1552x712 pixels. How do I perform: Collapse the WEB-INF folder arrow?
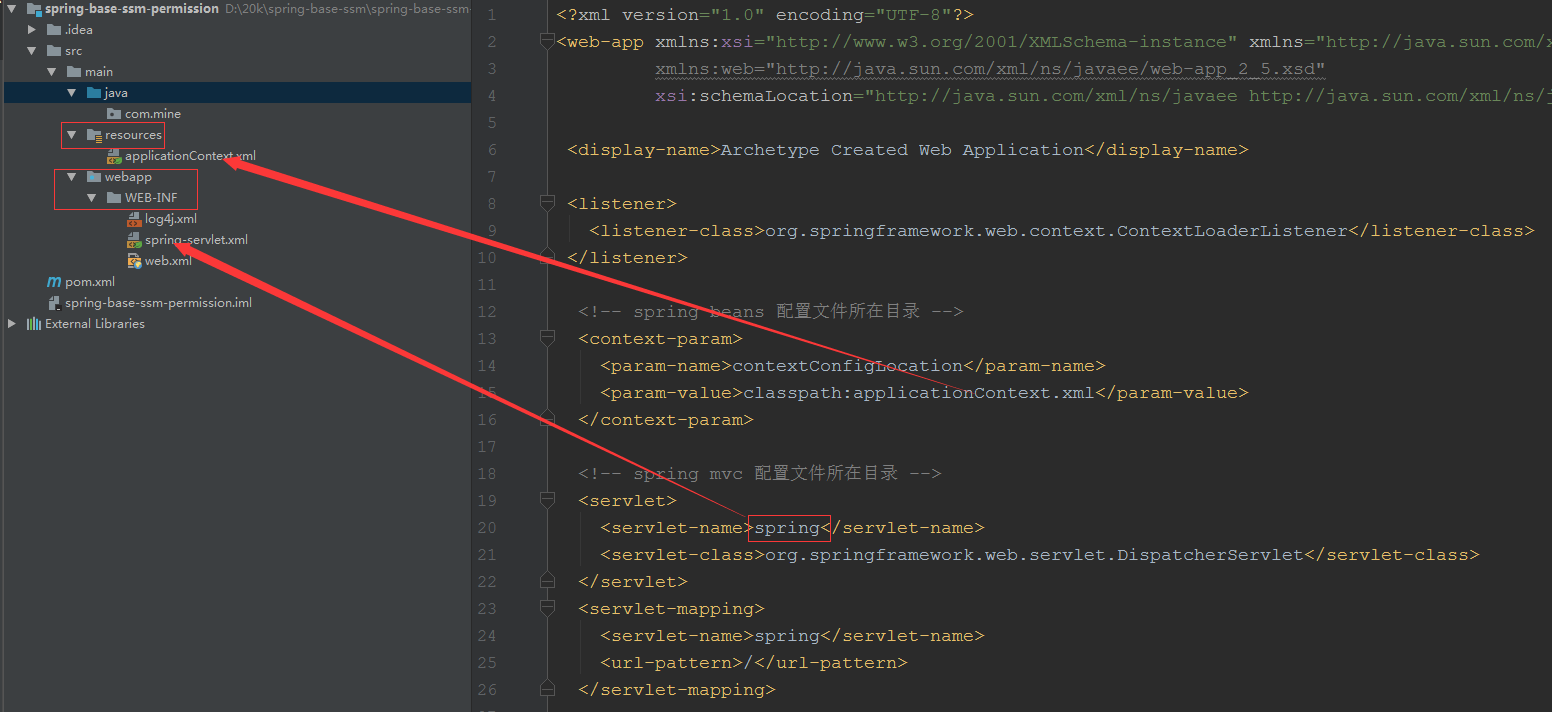coord(91,198)
